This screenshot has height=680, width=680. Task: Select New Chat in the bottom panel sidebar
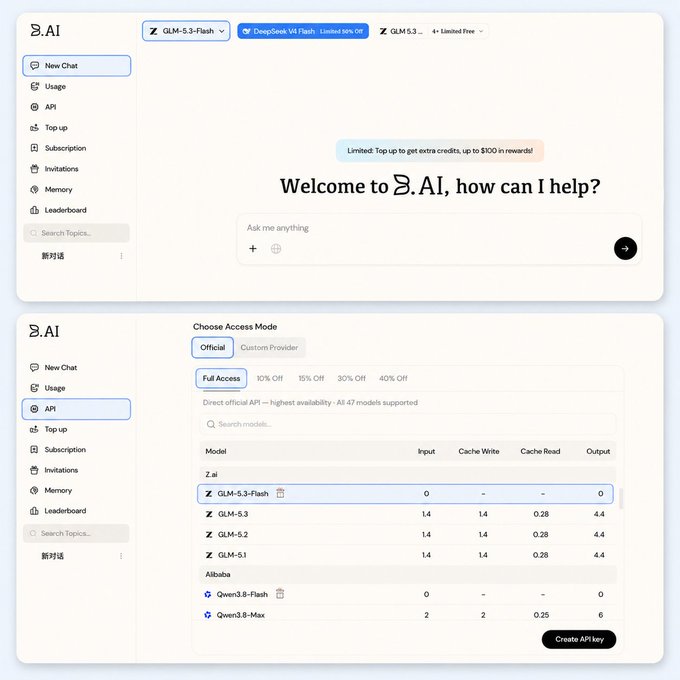click(76, 367)
